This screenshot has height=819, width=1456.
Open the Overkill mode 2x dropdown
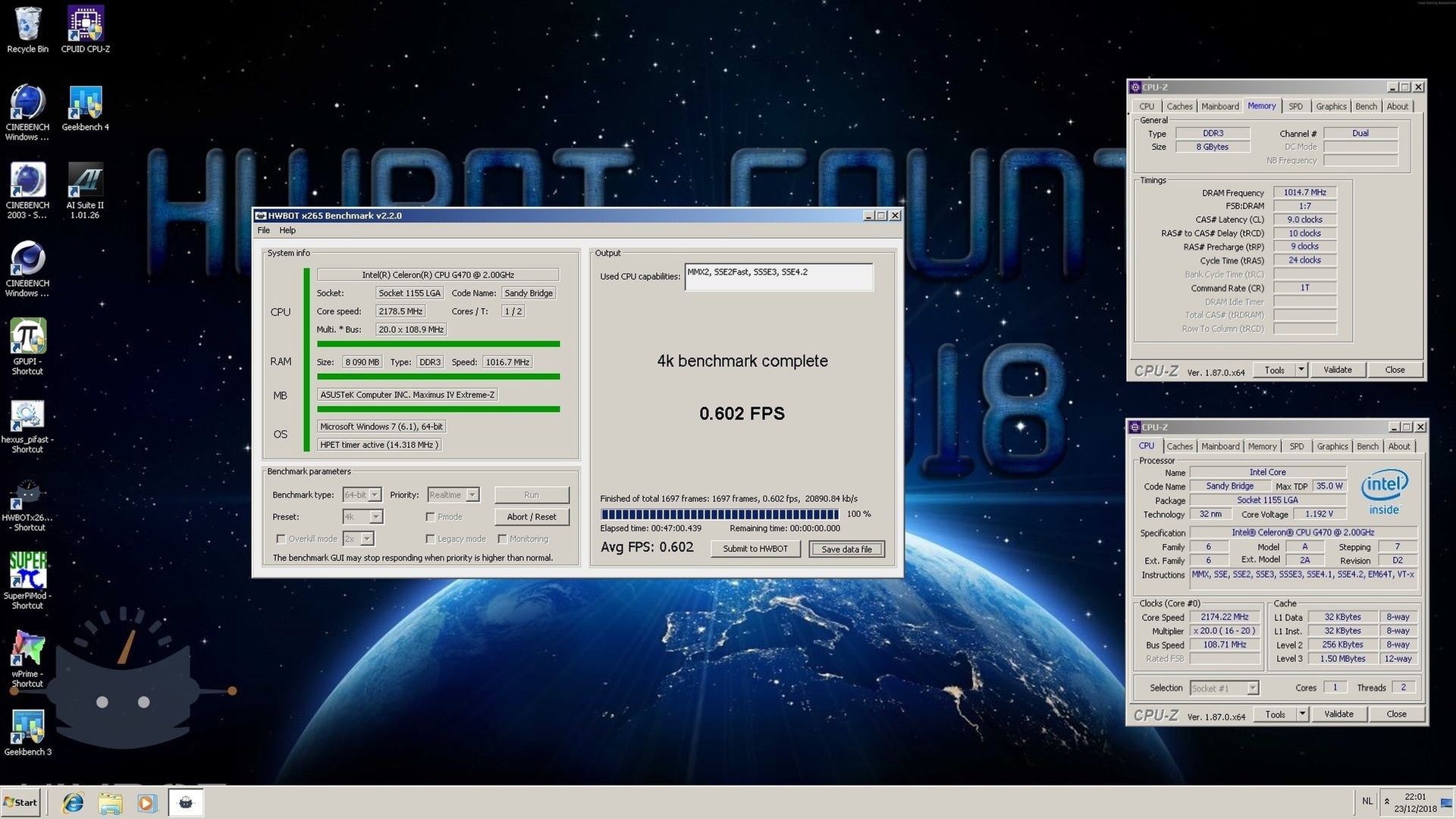coord(358,538)
